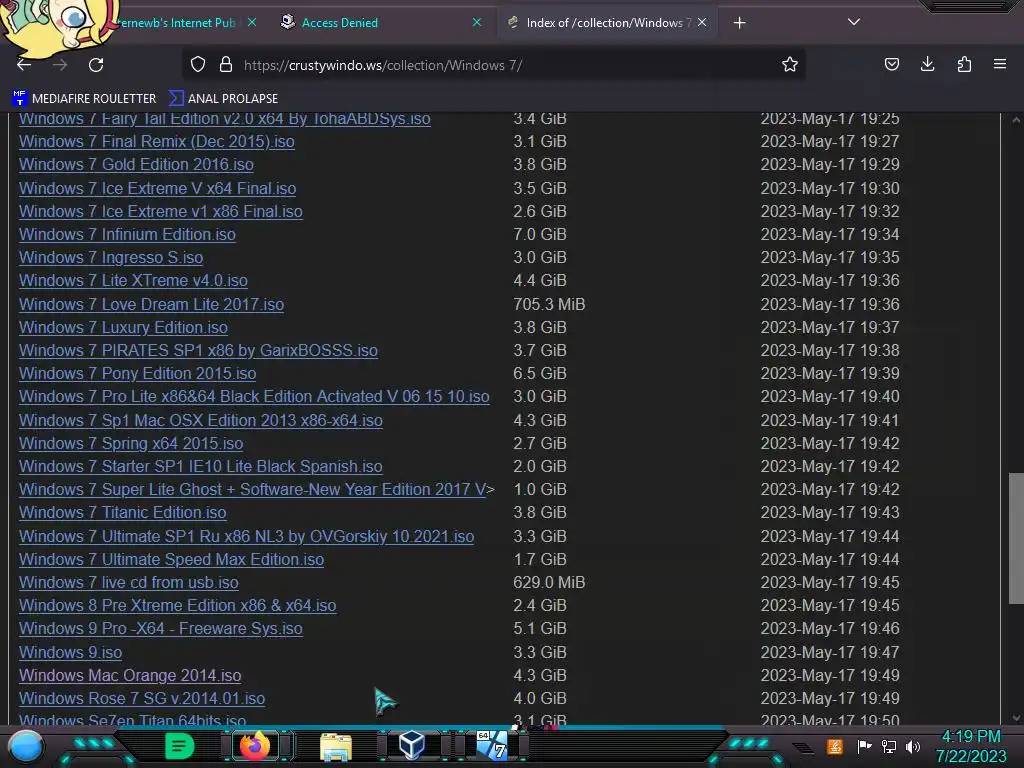Open the green notes app in taskbar
This screenshot has width=1024, height=768.
pyautogui.click(x=179, y=746)
